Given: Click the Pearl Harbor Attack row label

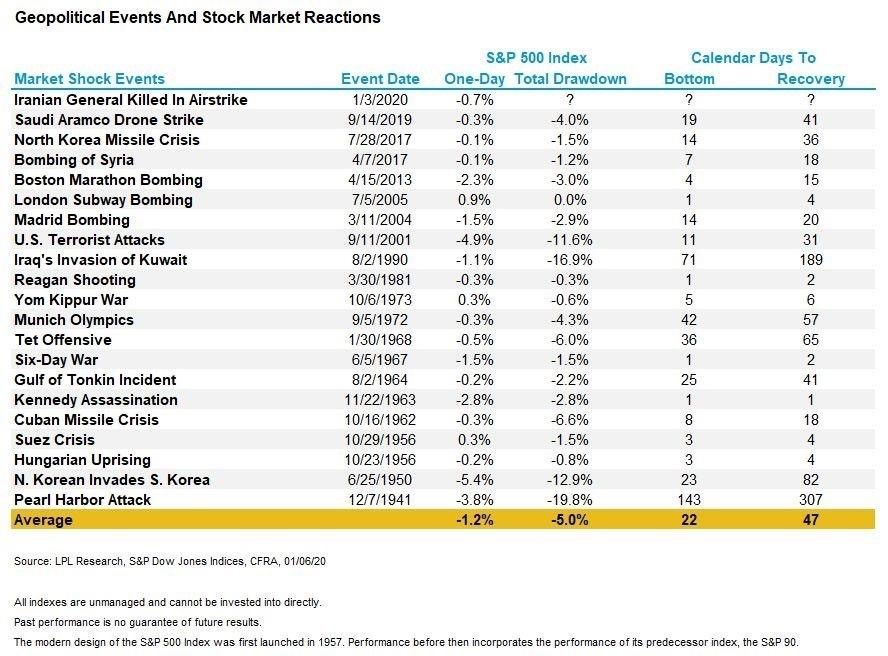Looking at the screenshot, I should pos(83,500).
